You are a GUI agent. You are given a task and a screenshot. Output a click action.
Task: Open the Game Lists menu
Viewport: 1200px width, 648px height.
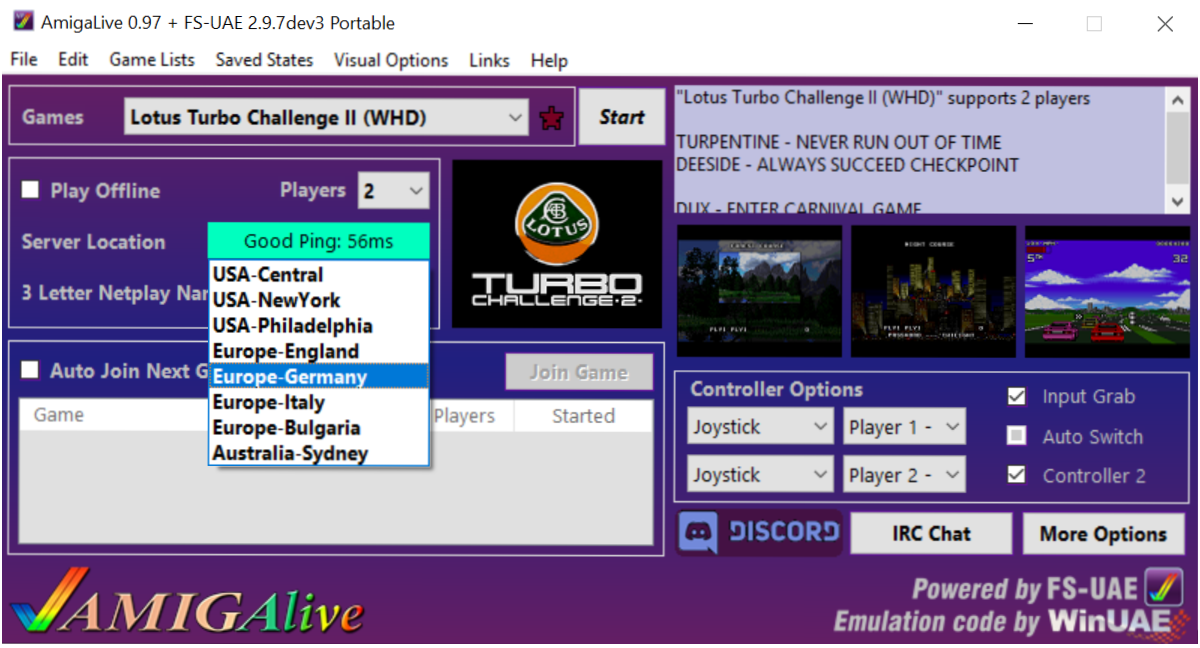152,60
